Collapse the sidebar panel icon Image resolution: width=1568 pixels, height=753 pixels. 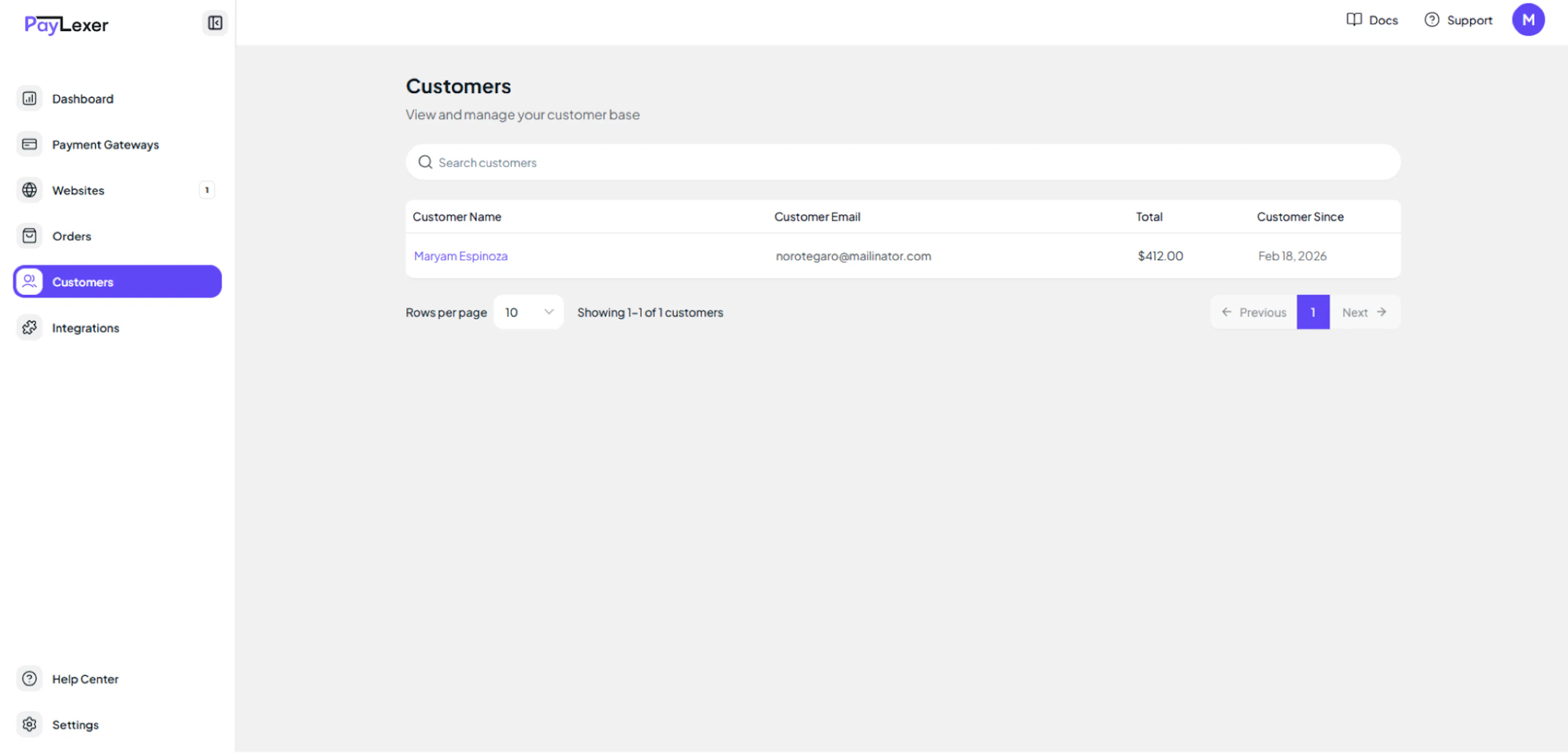point(214,23)
